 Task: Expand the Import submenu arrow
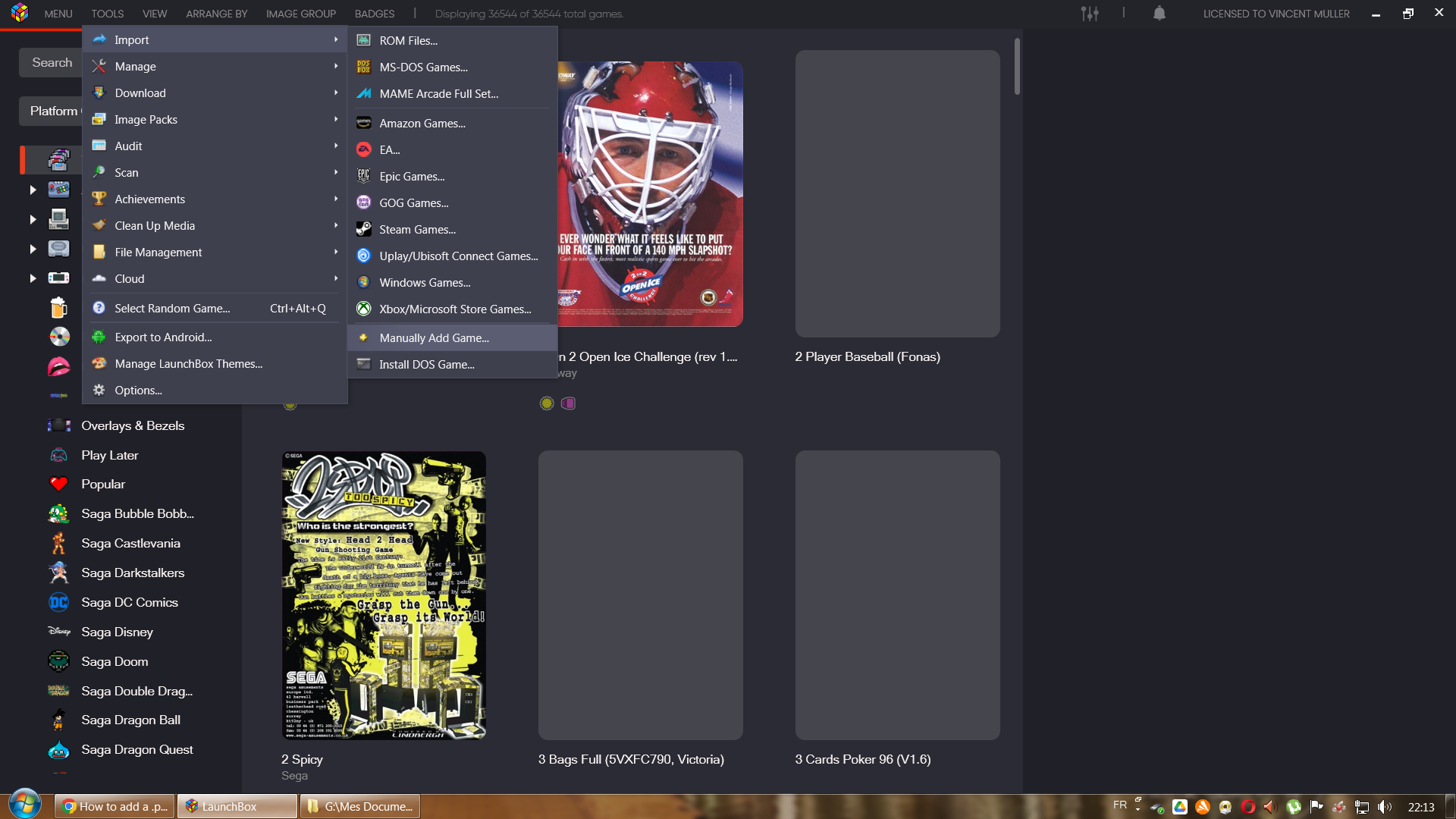pos(336,39)
